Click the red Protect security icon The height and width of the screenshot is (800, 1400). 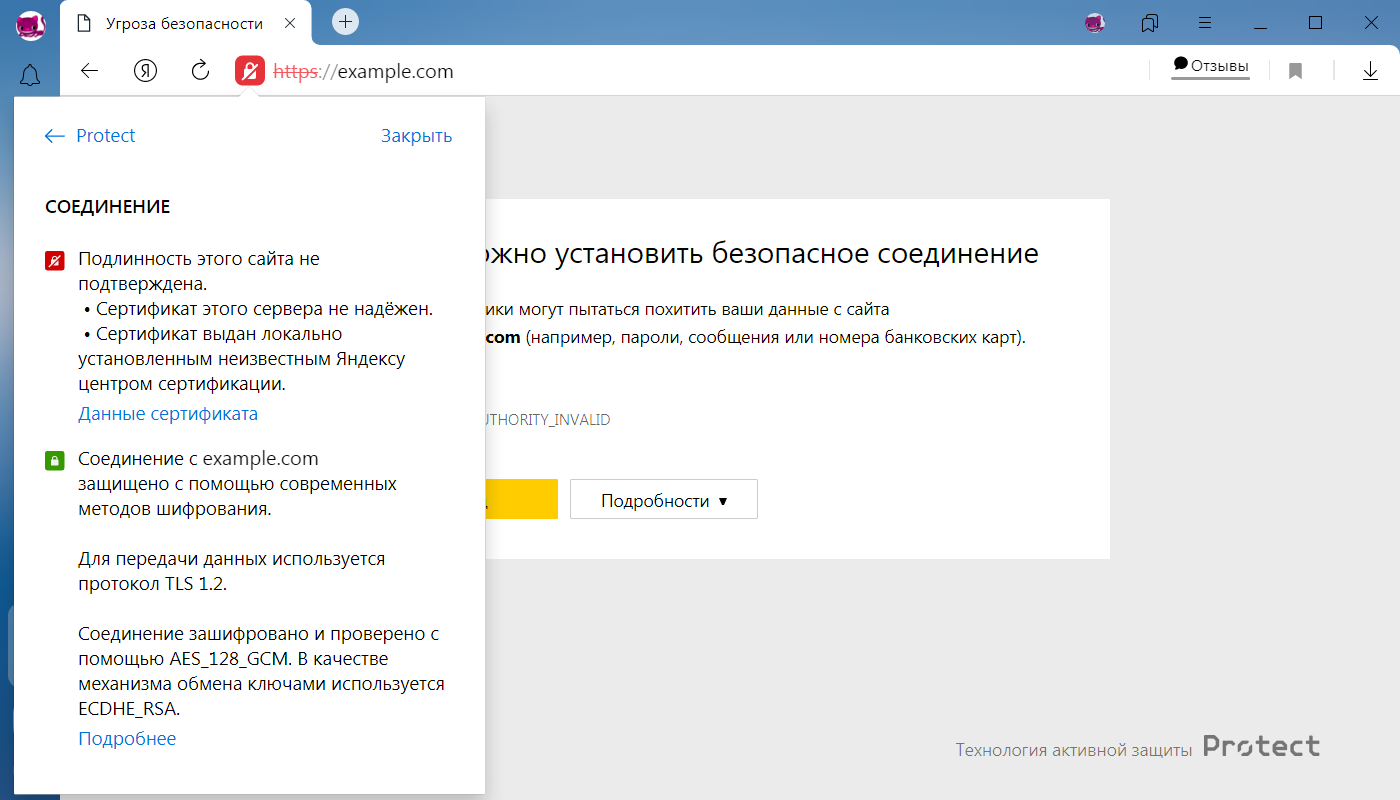(250, 71)
